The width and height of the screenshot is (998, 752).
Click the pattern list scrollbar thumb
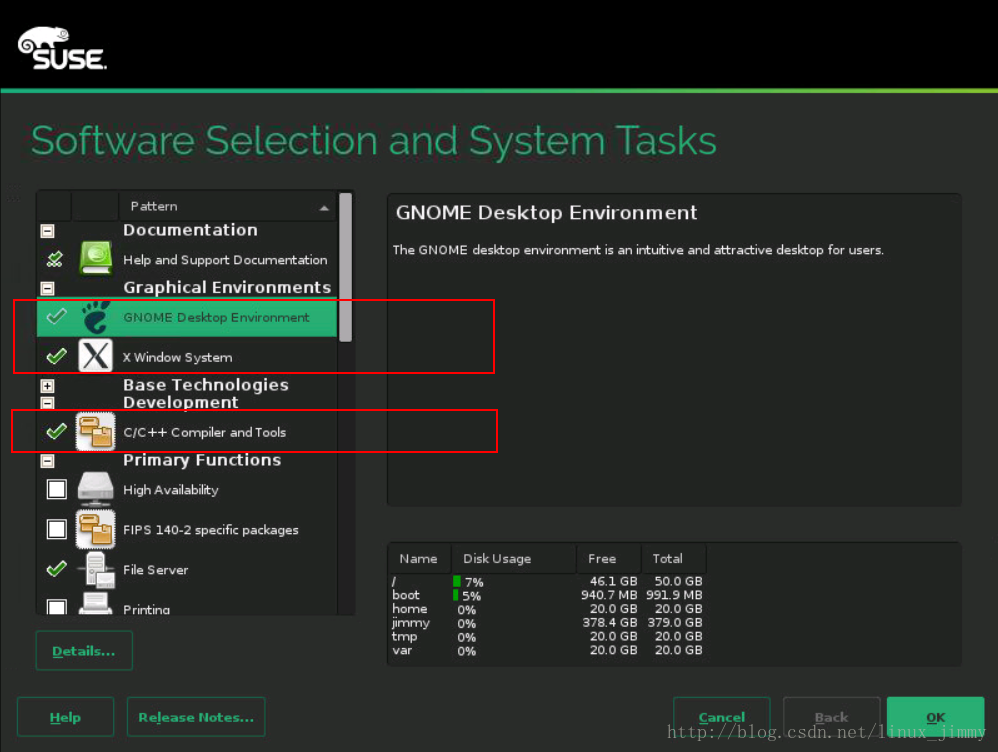tap(346, 267)
